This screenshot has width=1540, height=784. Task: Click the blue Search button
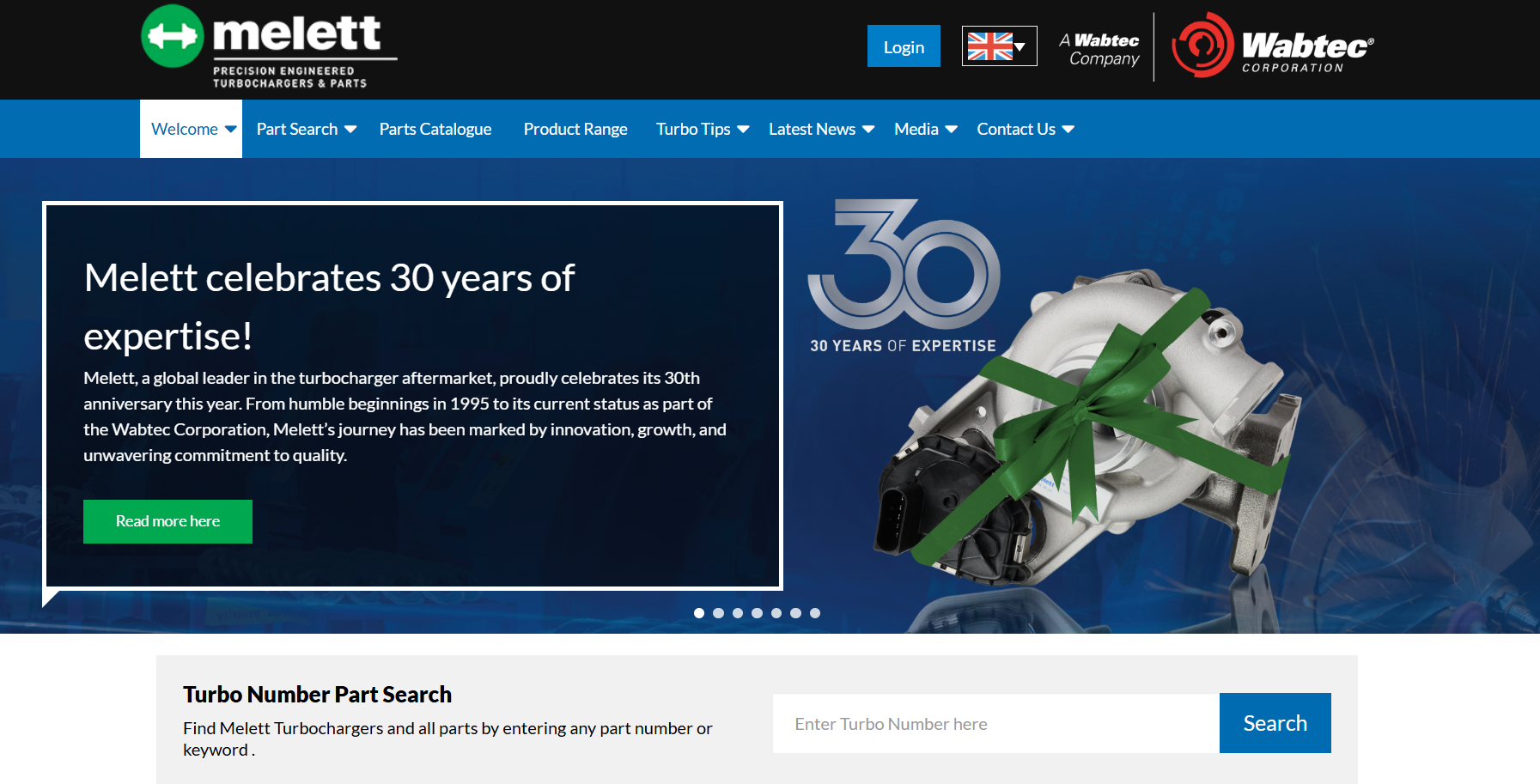[x=1275, y=723]
